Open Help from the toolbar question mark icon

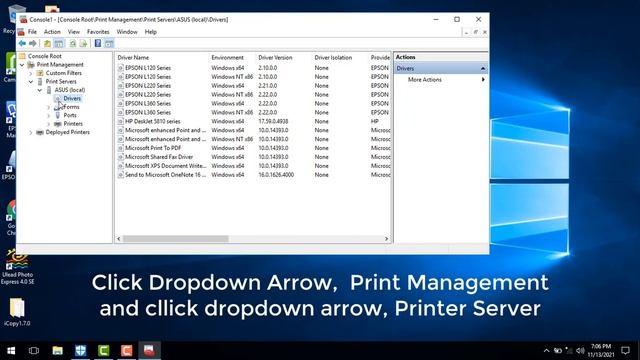(98, 43)
